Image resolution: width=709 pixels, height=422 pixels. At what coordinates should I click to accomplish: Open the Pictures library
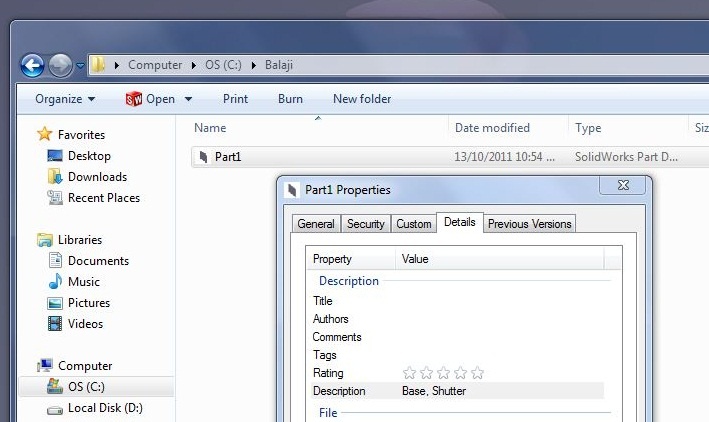tap(89, 303)
